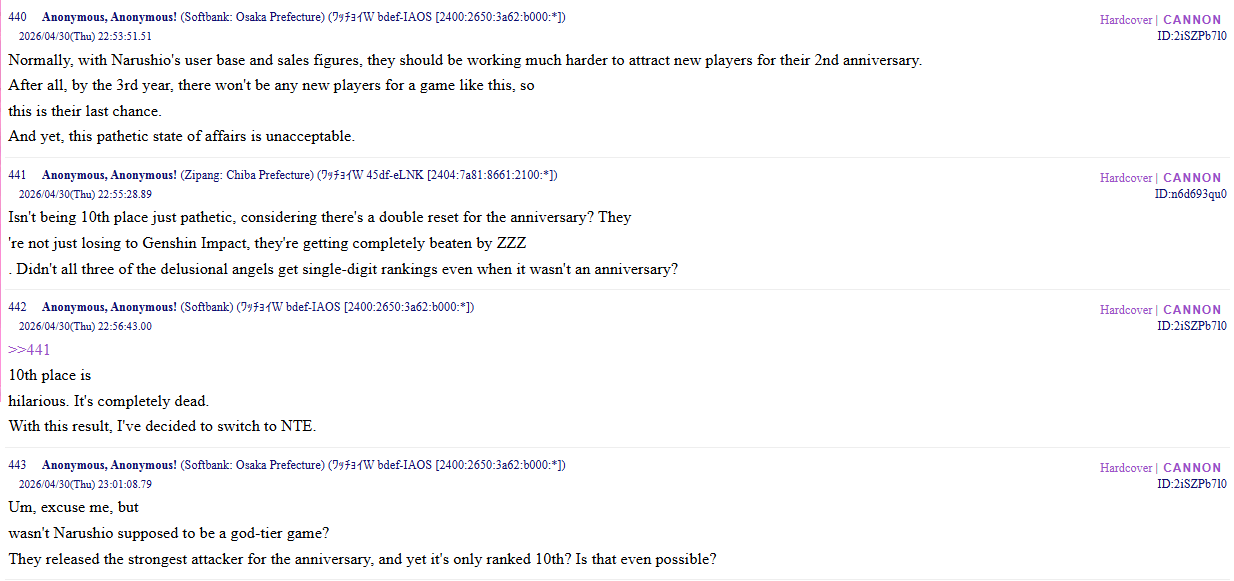Screen dimensions: 1234x581
Task: Click post number 440
Action: (x=17, y=18)
